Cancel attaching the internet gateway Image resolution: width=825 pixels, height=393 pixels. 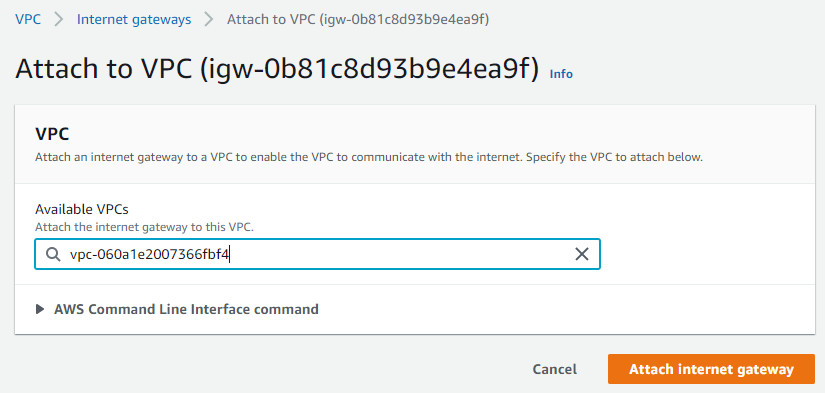(x=555, y=369)
